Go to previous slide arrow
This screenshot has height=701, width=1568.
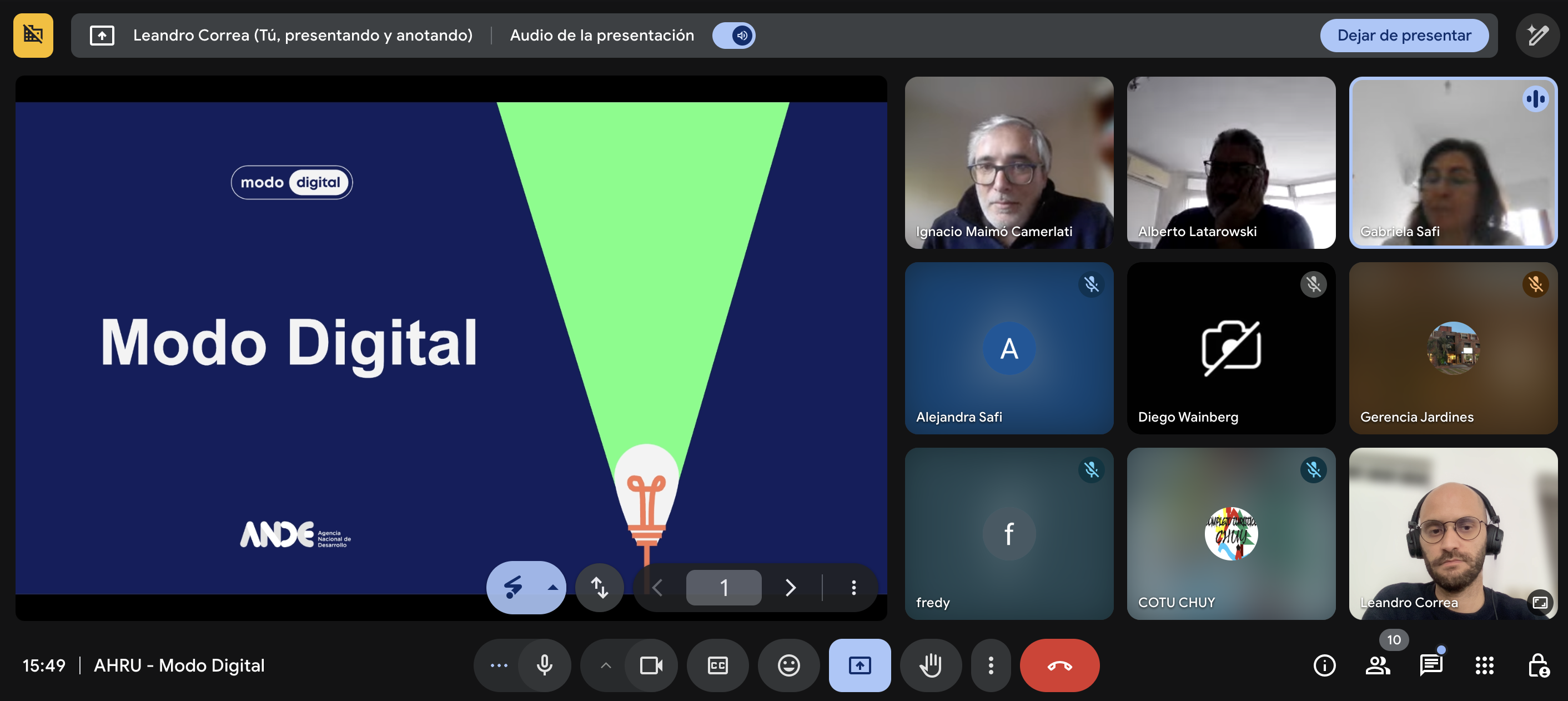[657, 587]
